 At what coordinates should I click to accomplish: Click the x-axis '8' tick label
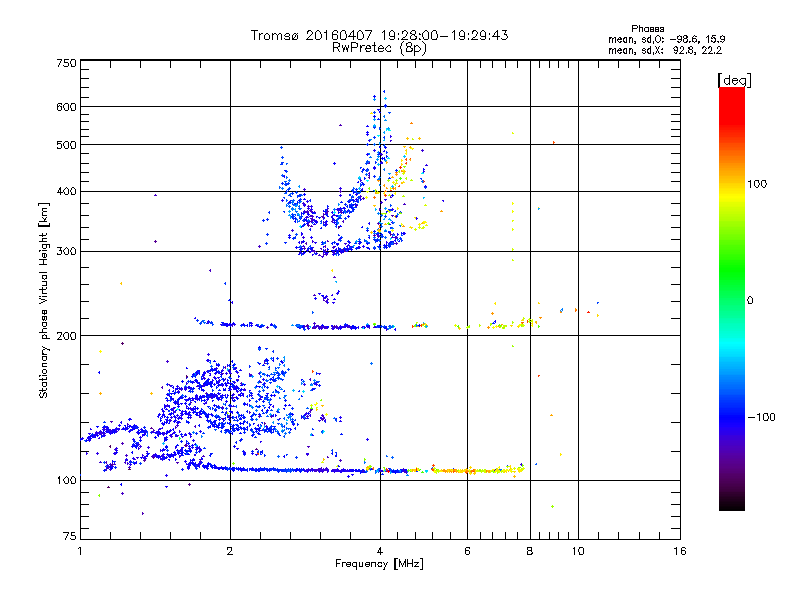click(x=530, y=551)
